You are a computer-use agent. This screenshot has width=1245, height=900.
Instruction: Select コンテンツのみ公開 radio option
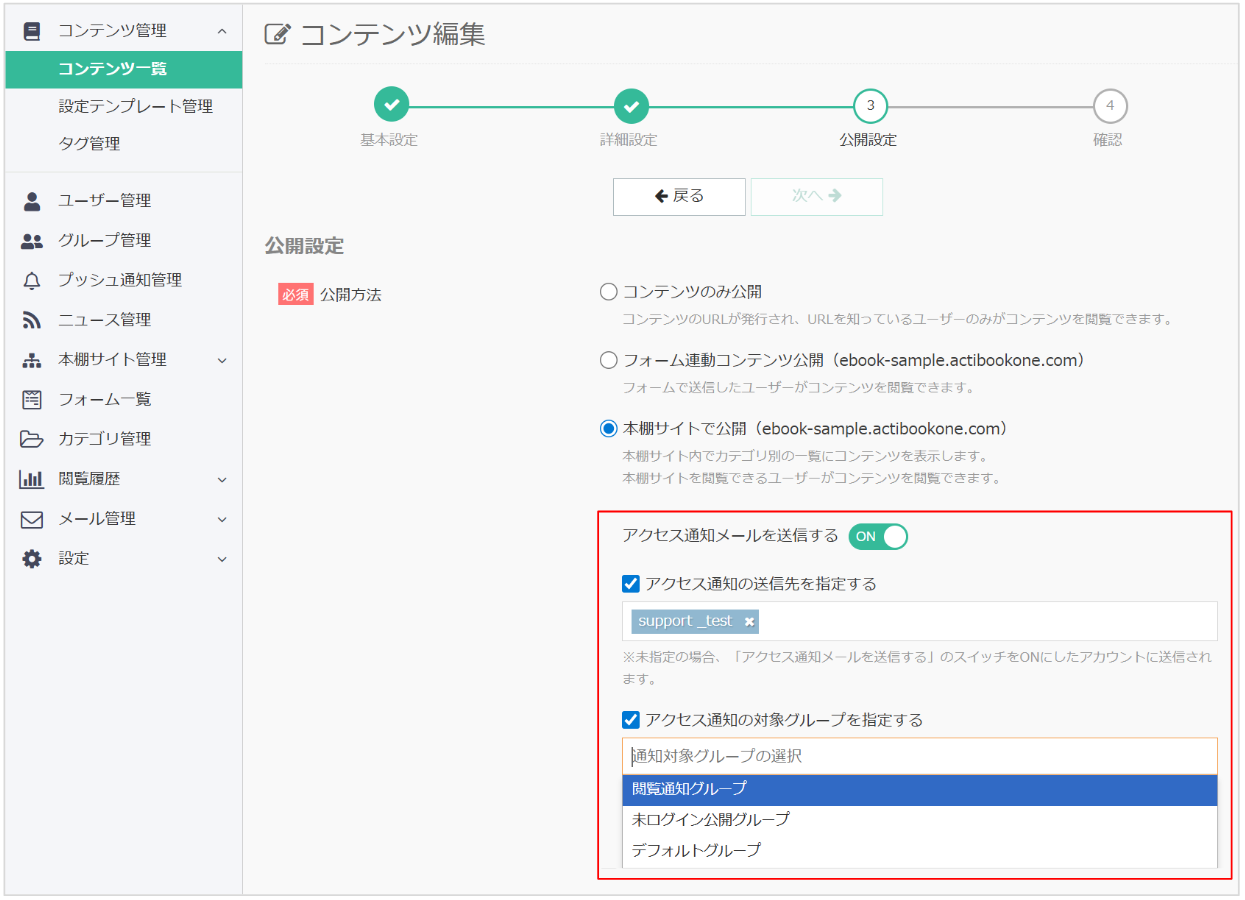point(608,293)
